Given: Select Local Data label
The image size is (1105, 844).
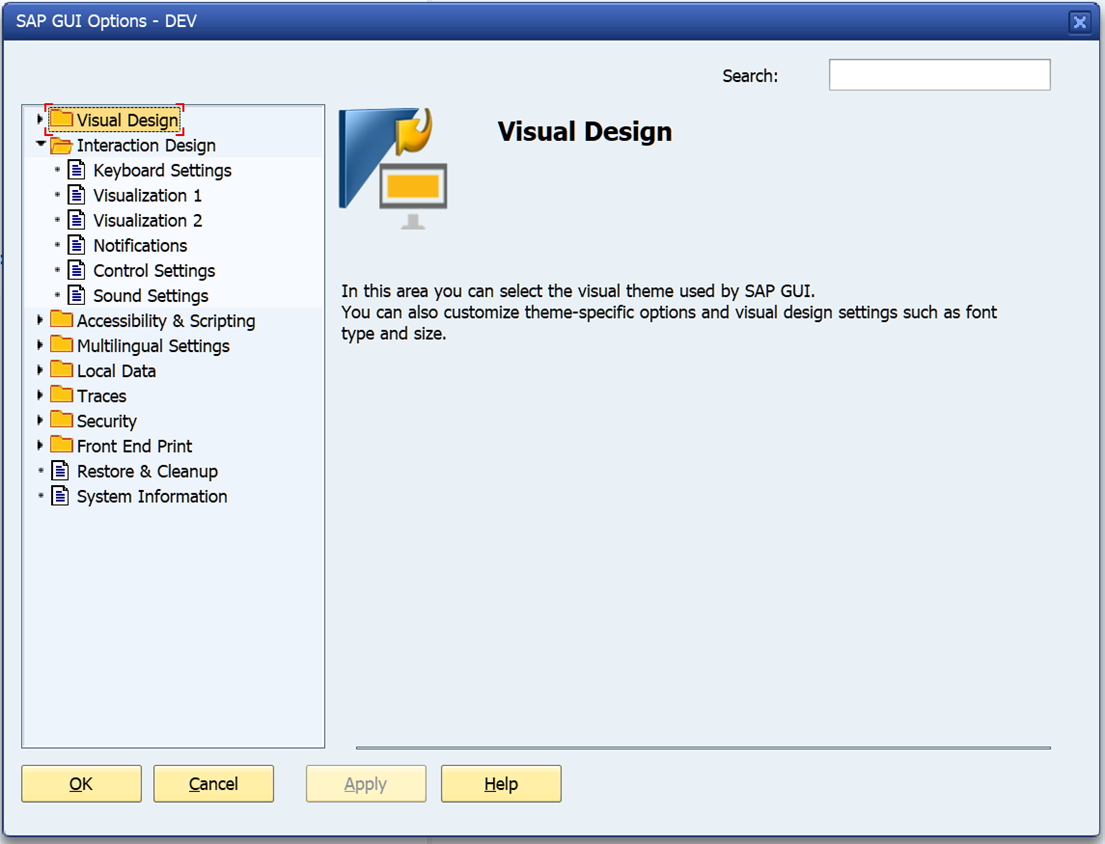Looking at the screenshot, I should (116, 371).
